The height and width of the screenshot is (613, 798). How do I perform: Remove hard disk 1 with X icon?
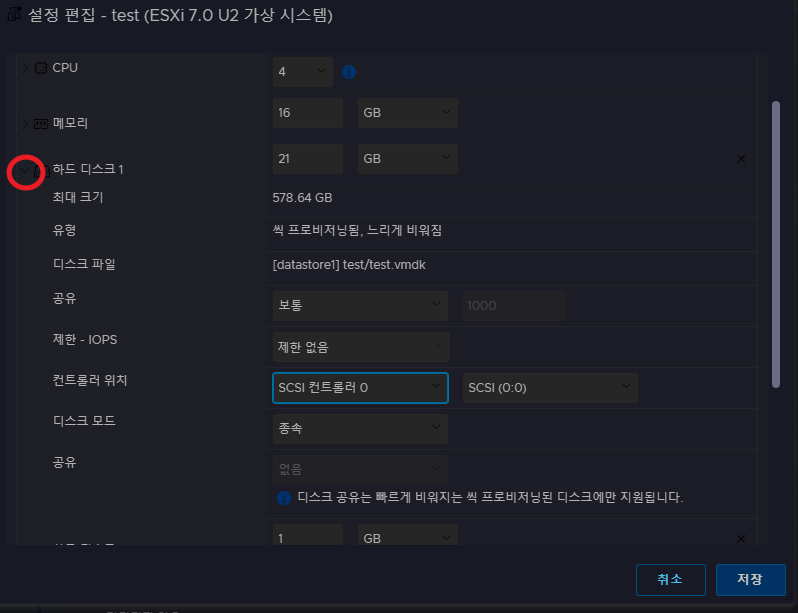(x=741, y=159)
